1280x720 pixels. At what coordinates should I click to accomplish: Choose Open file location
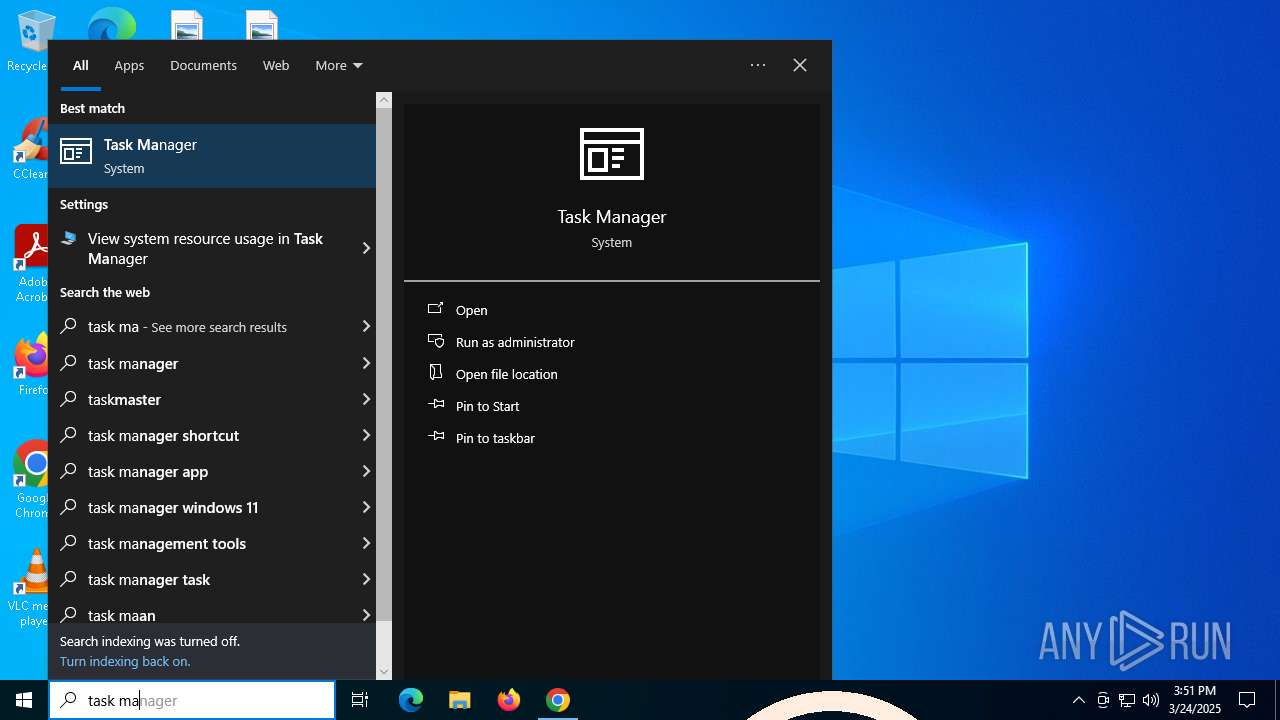click(506, 374)
